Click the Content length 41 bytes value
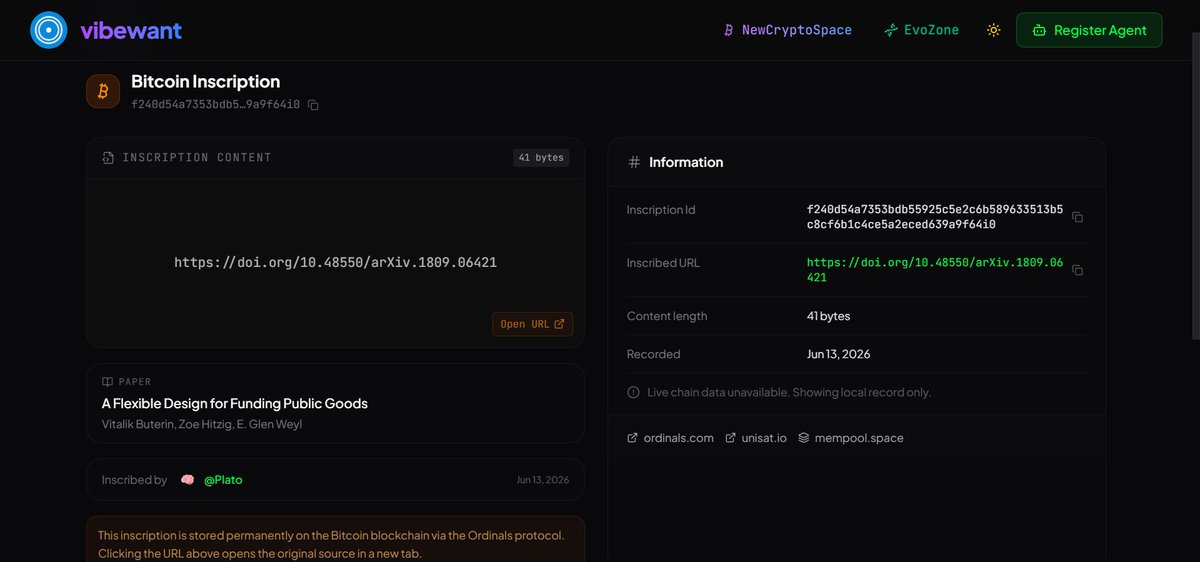The width and height of the screenshot is (1200, 562). [x=828, y=316]
